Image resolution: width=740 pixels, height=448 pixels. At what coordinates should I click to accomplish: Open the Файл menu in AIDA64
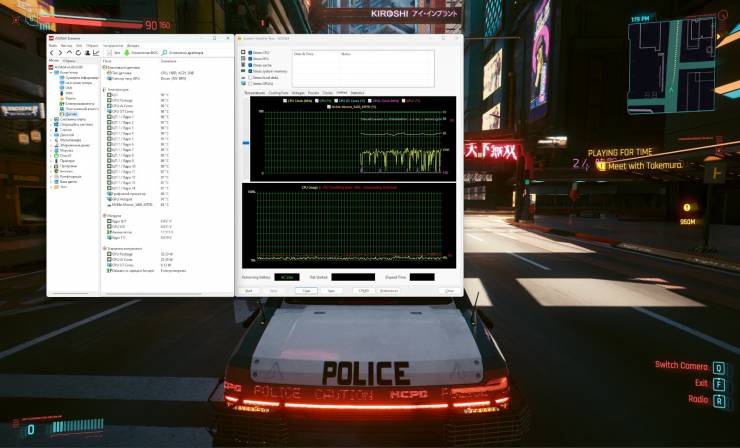point(53,46)
